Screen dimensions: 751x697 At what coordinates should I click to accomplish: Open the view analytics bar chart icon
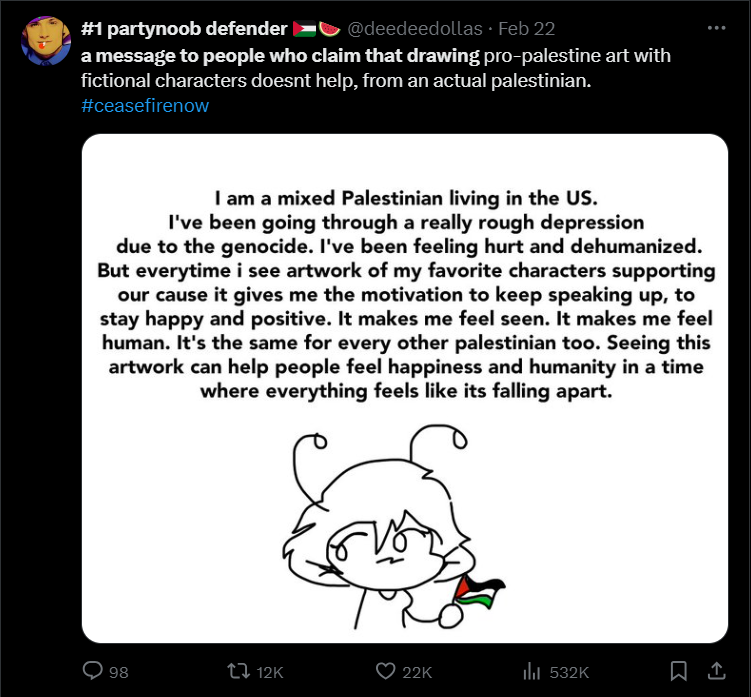533,671
